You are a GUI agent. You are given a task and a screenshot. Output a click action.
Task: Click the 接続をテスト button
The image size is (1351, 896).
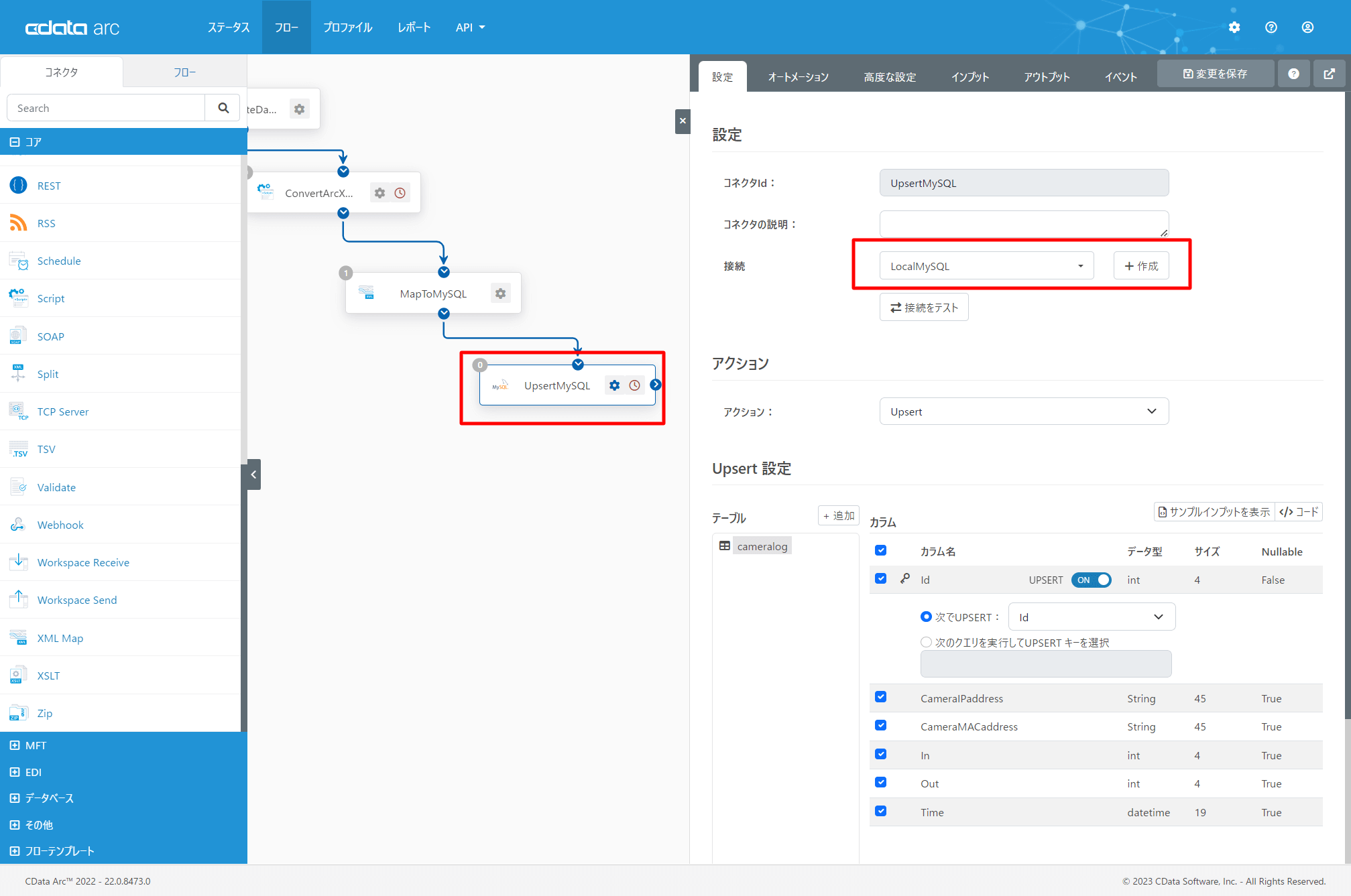pos(923,308)
